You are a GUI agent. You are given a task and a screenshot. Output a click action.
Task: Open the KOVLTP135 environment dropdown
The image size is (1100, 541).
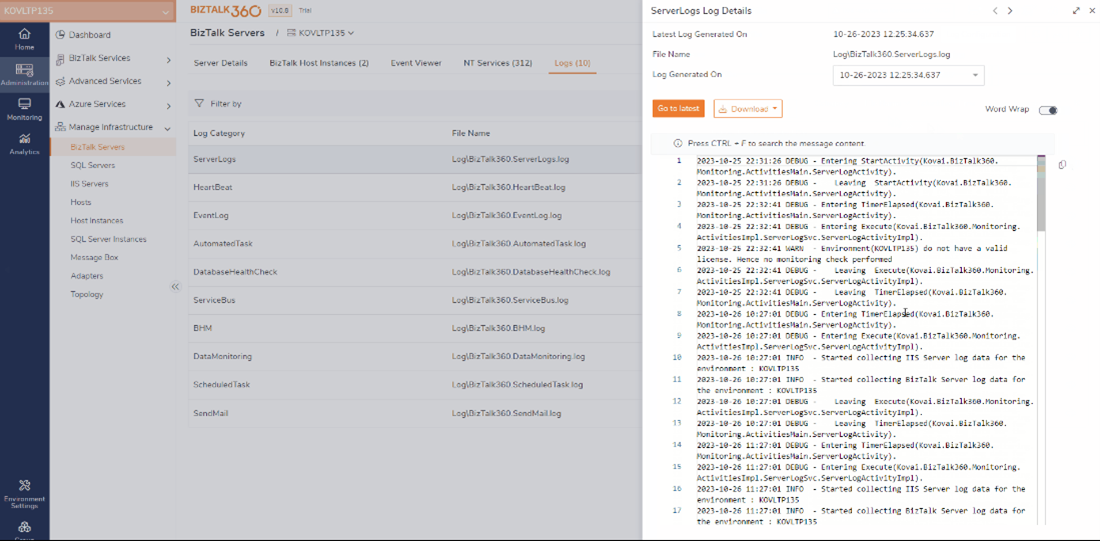pyautogui.click(x=88, y=11)
